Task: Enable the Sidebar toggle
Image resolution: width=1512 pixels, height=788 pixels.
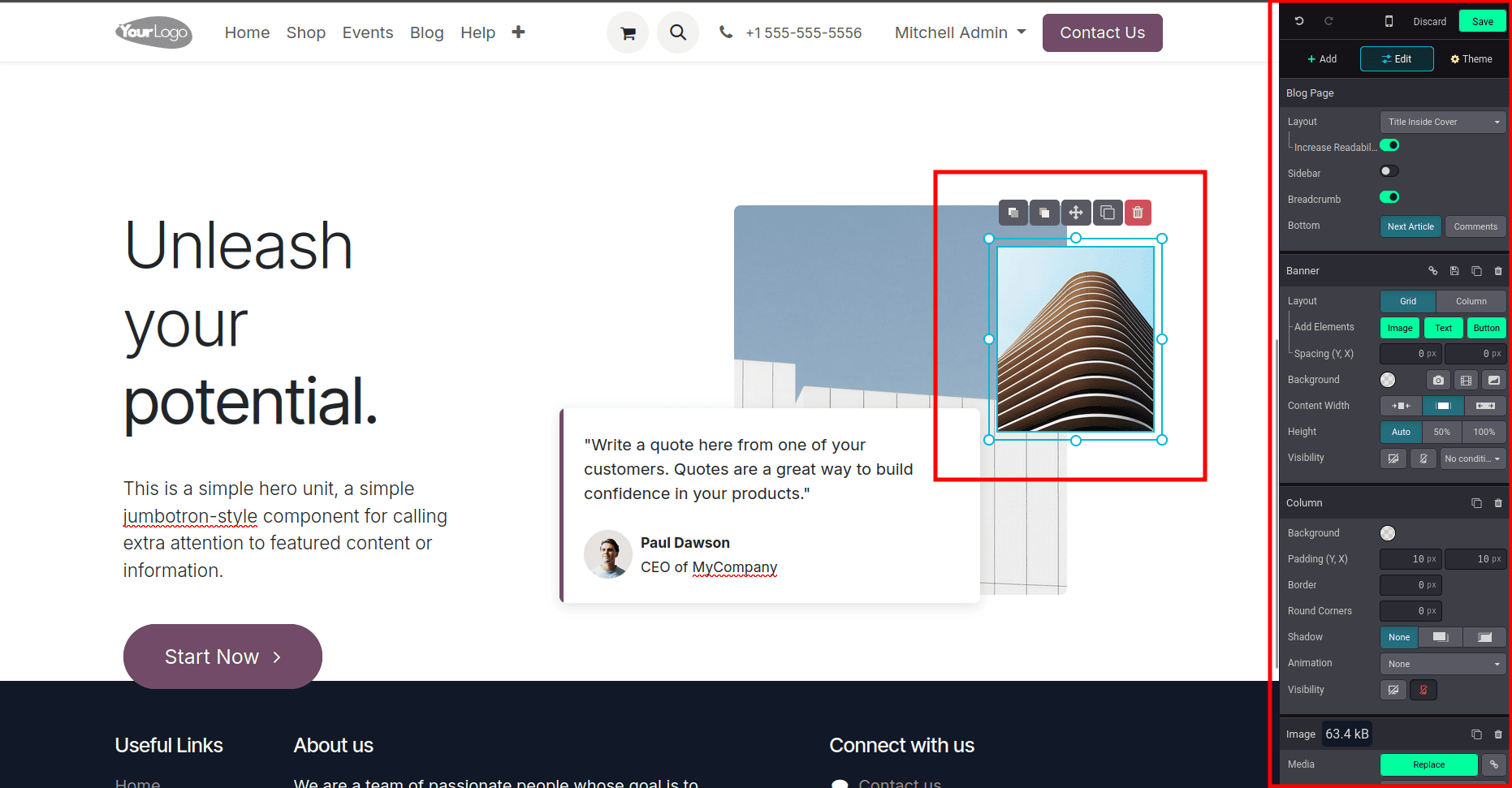Action: click(1389, 171)
